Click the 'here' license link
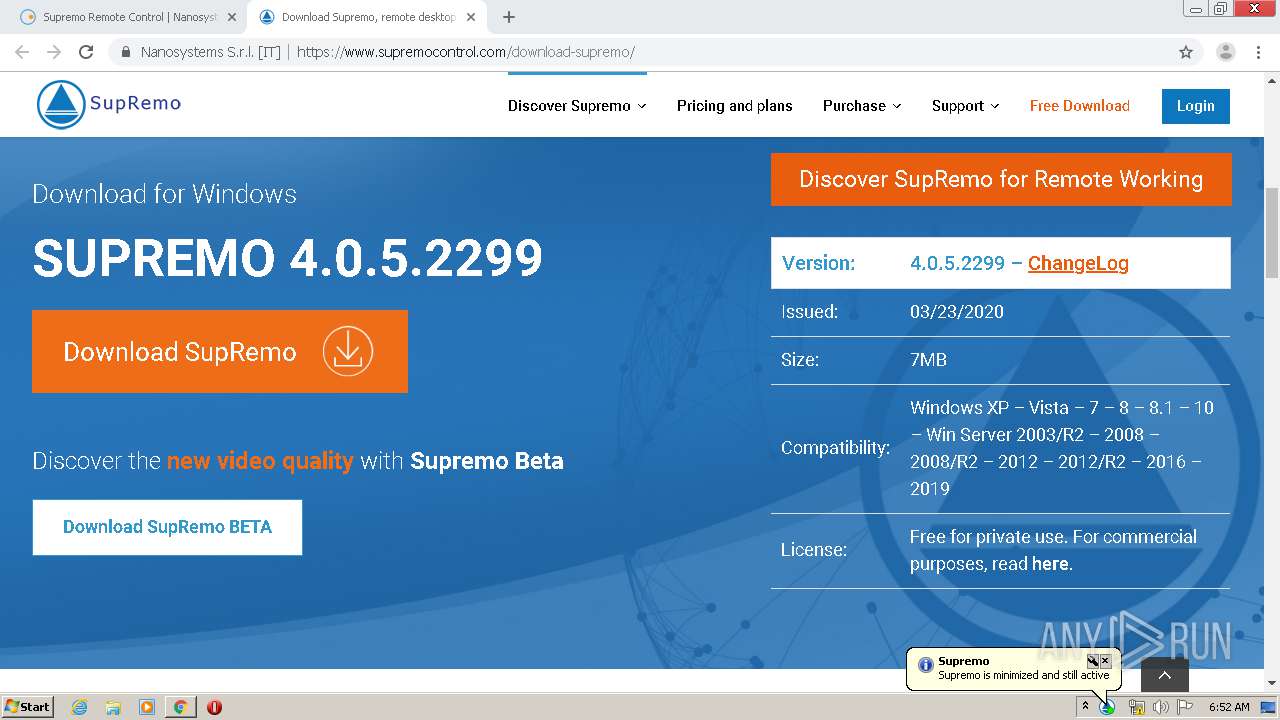Viewport: 1280px width, 720px height. pos(1050,564)
